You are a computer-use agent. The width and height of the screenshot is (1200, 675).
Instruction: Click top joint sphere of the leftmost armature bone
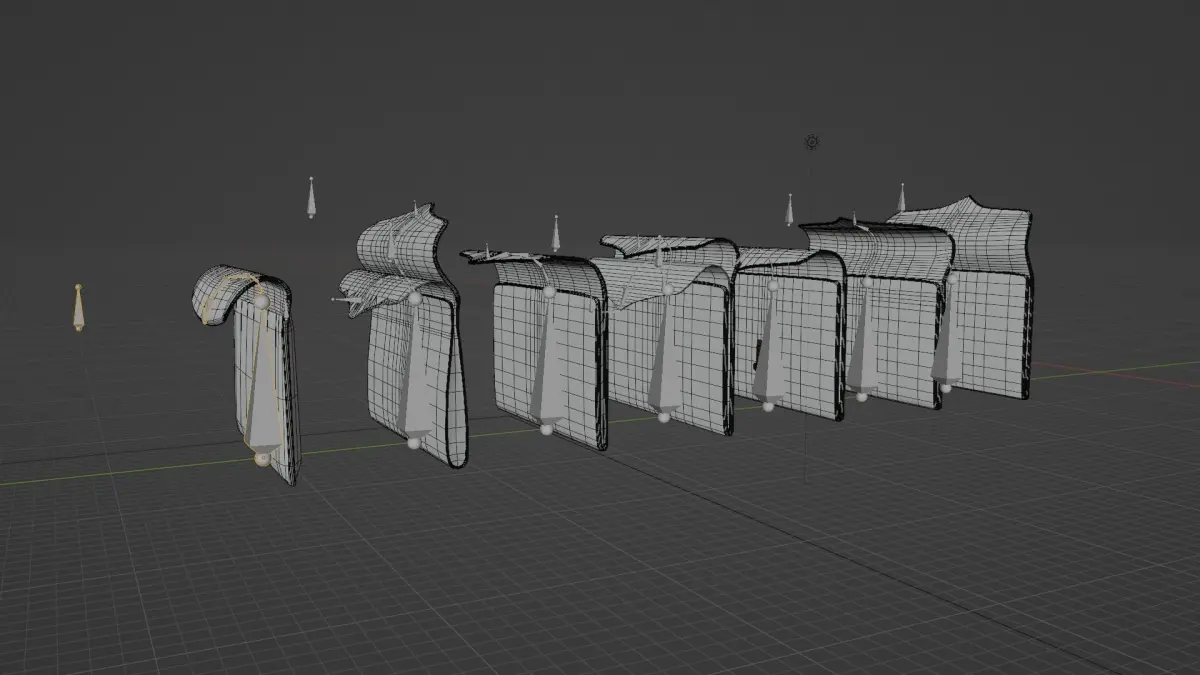(262, 300)
